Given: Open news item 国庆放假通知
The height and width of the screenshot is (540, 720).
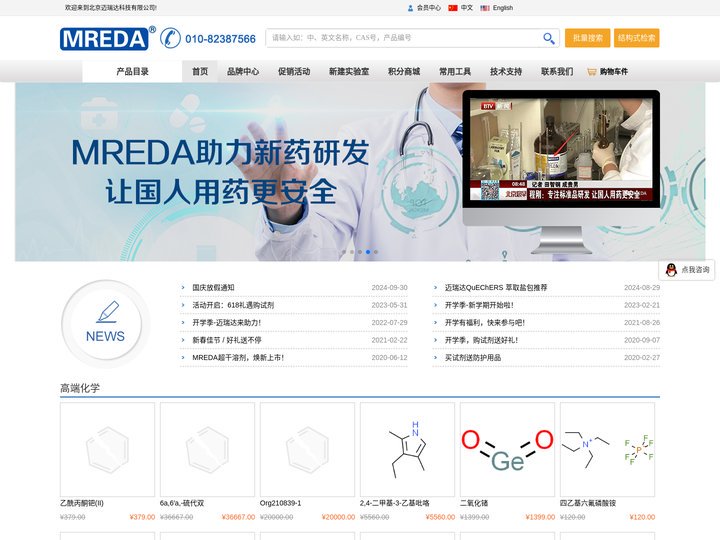Looking at the screenshot, I should (x=213, y=287).
